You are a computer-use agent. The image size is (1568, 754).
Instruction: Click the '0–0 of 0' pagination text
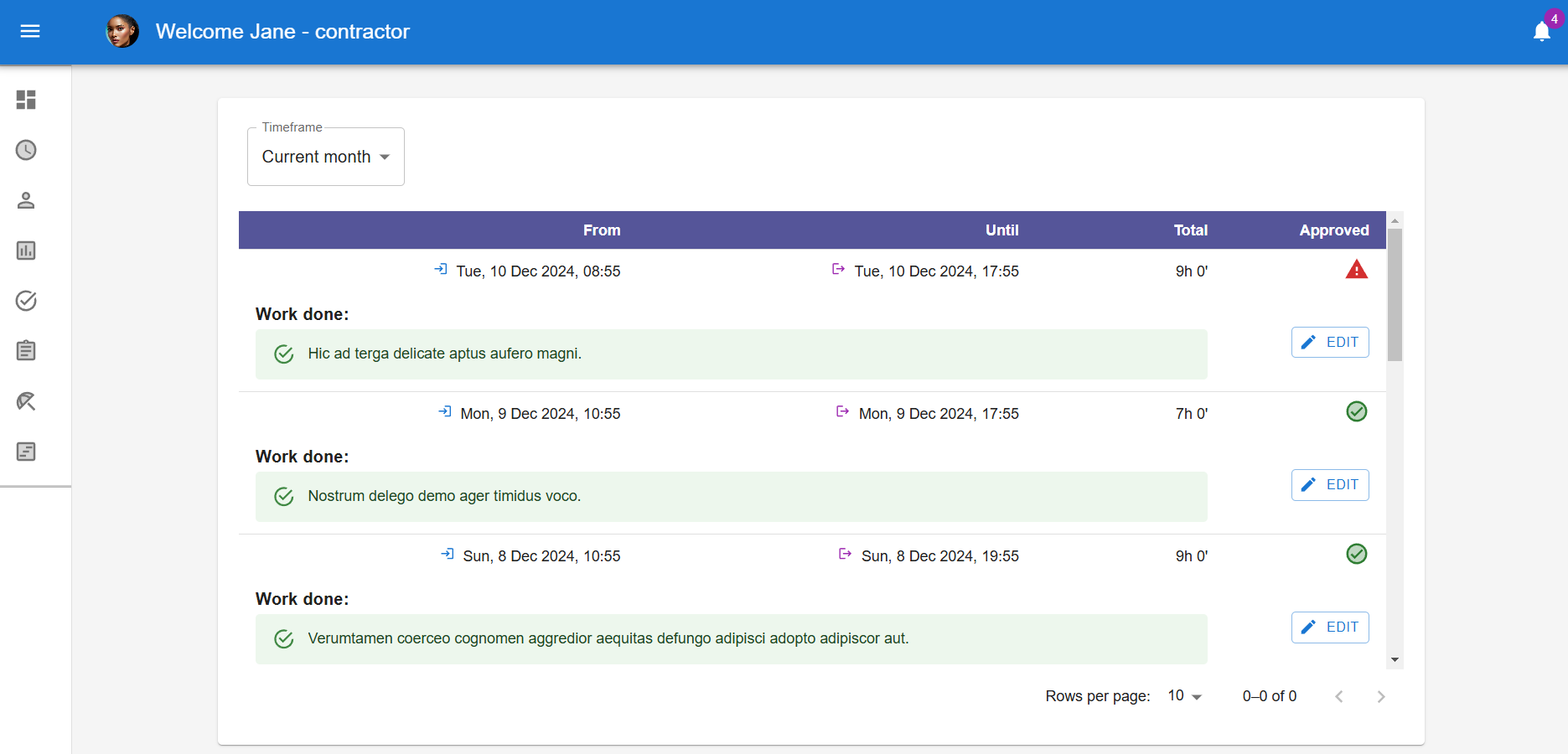tap(1270, 696)
